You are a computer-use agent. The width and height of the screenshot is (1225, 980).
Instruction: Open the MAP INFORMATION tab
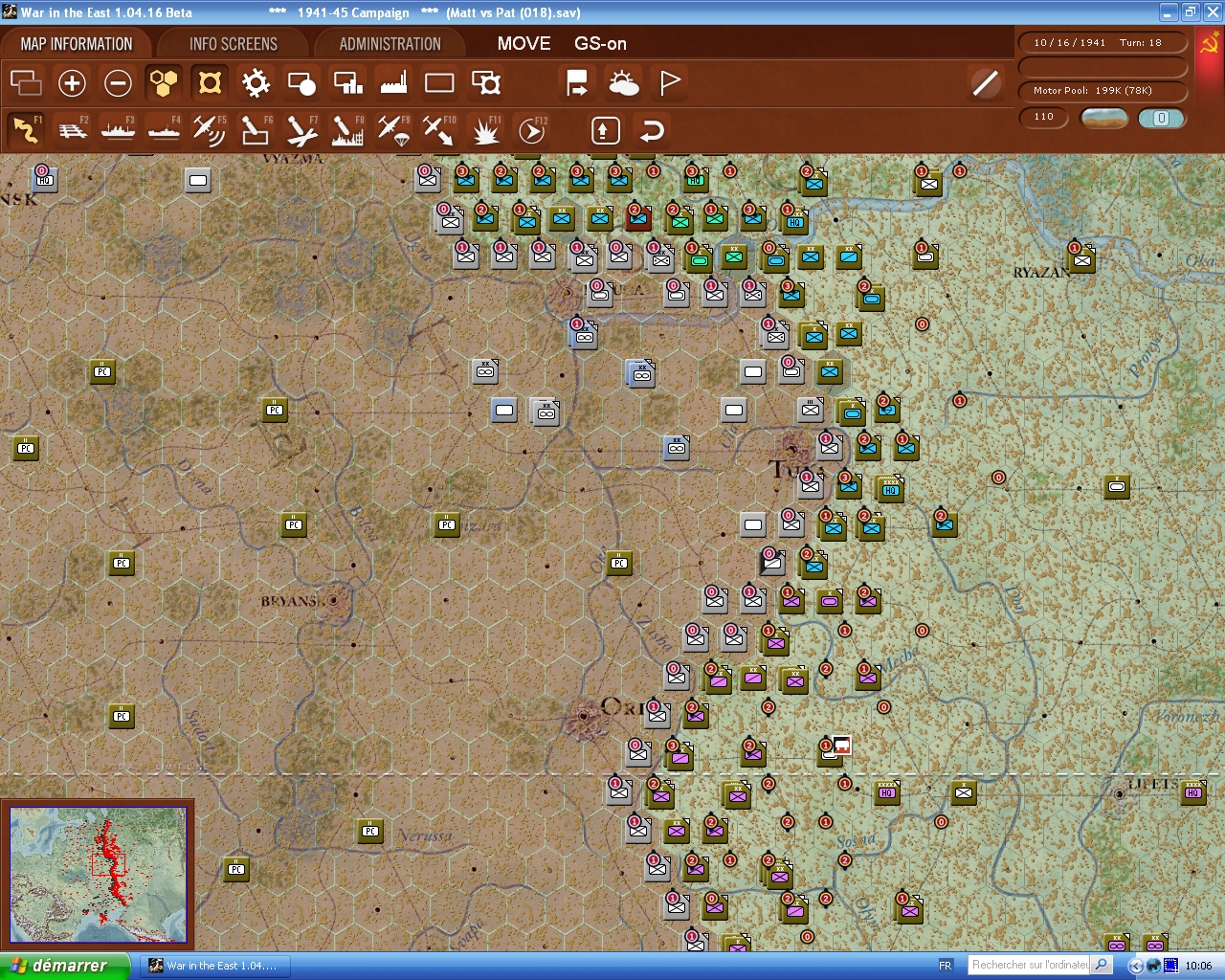point(77,44)
